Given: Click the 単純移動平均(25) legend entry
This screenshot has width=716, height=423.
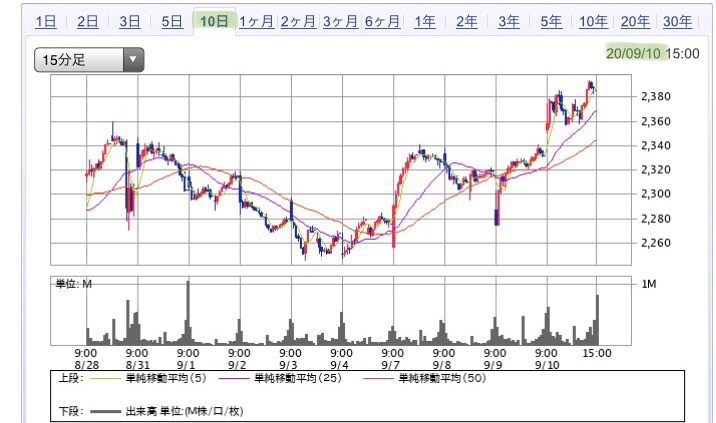Looking at the screenshot, I should (x=297, y=378).
